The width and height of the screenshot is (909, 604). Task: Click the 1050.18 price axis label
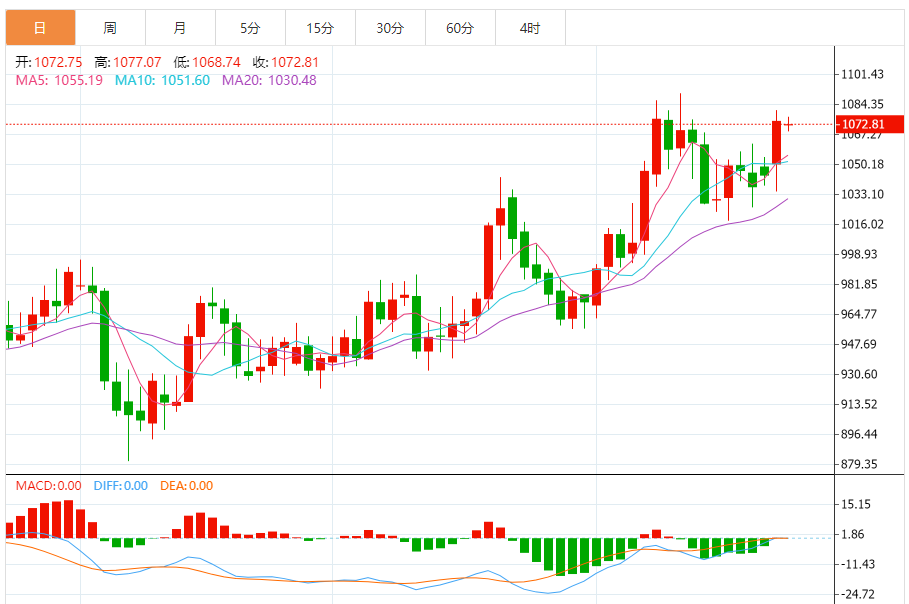click(x=863, y=164)
